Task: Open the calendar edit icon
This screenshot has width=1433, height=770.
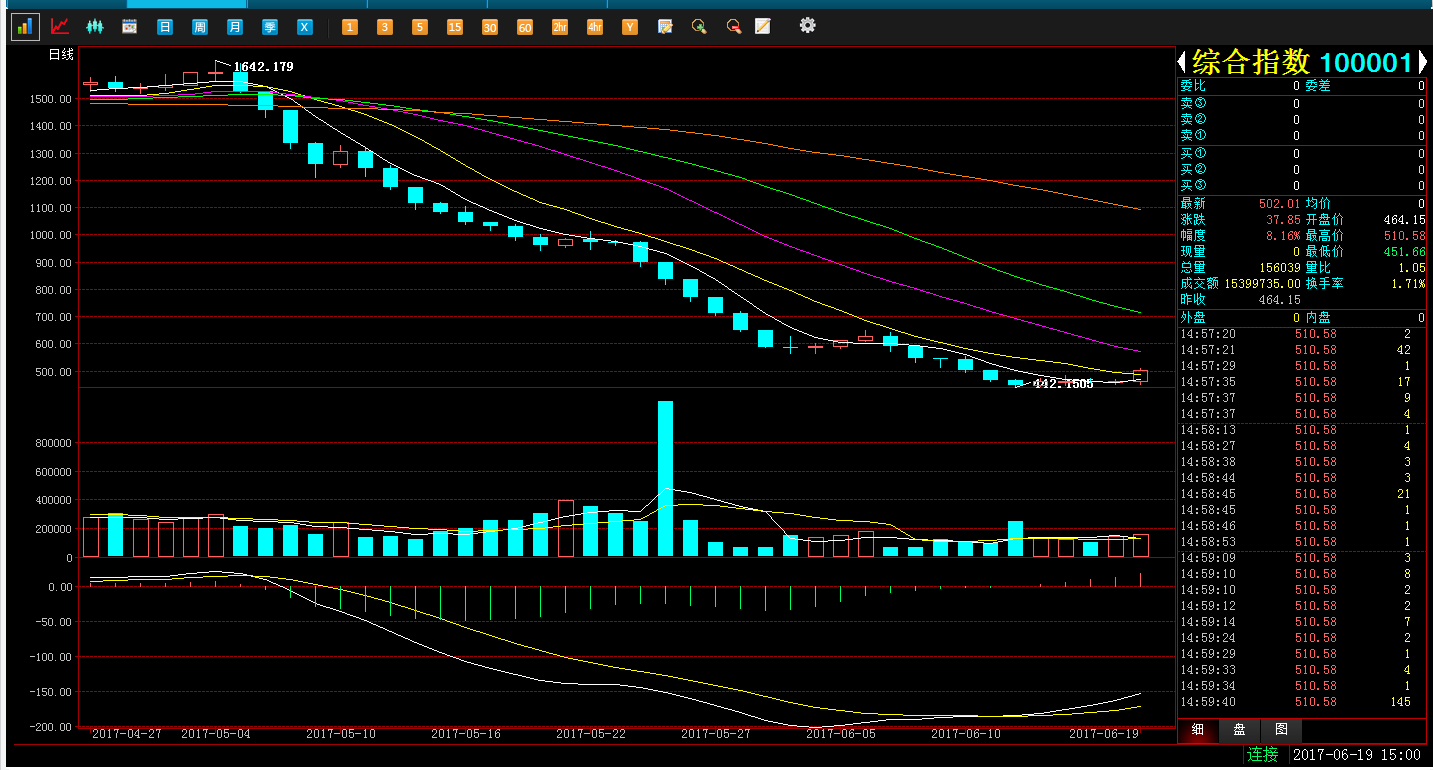Action: coord(665,27)
